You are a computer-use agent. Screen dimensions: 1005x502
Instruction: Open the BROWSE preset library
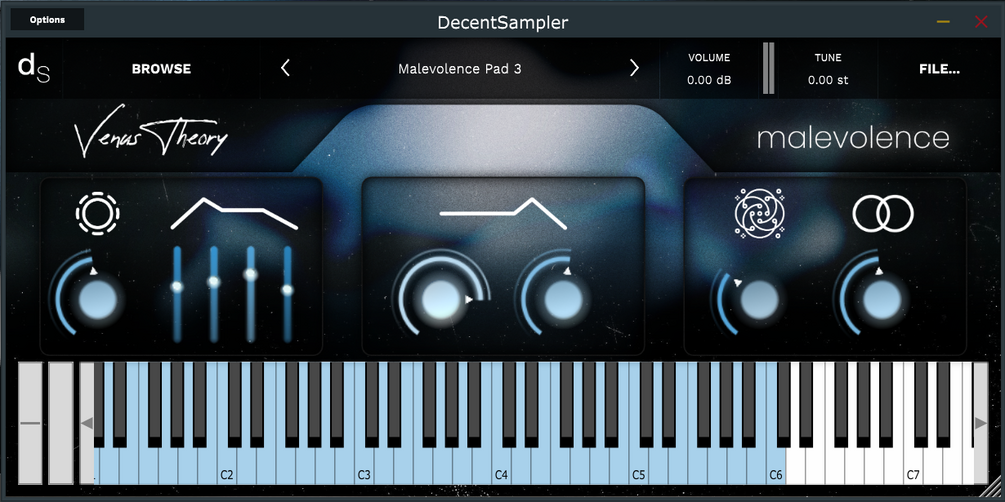click(162, 69)
